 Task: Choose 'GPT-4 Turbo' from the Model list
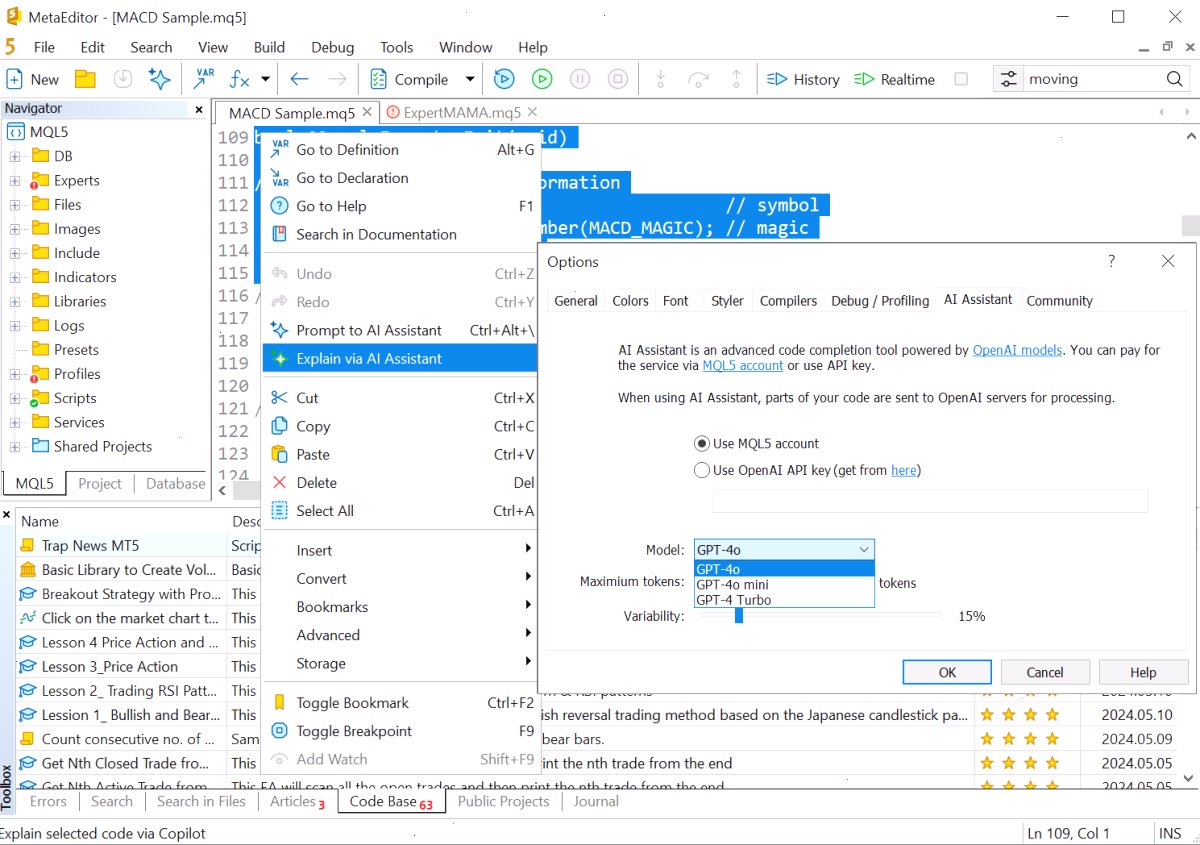coord(784,600)
